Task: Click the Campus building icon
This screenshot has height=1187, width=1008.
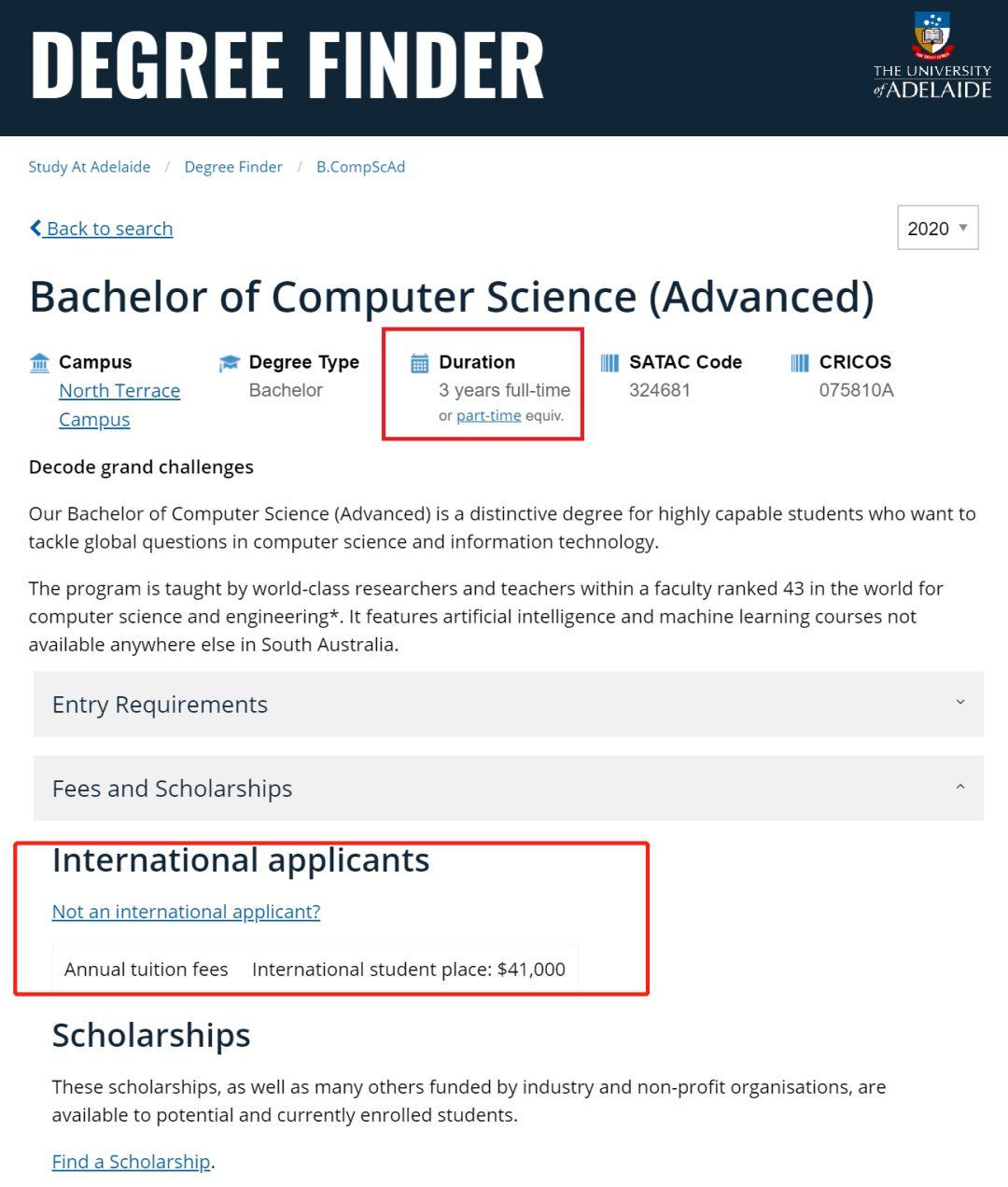Action: 39,362
